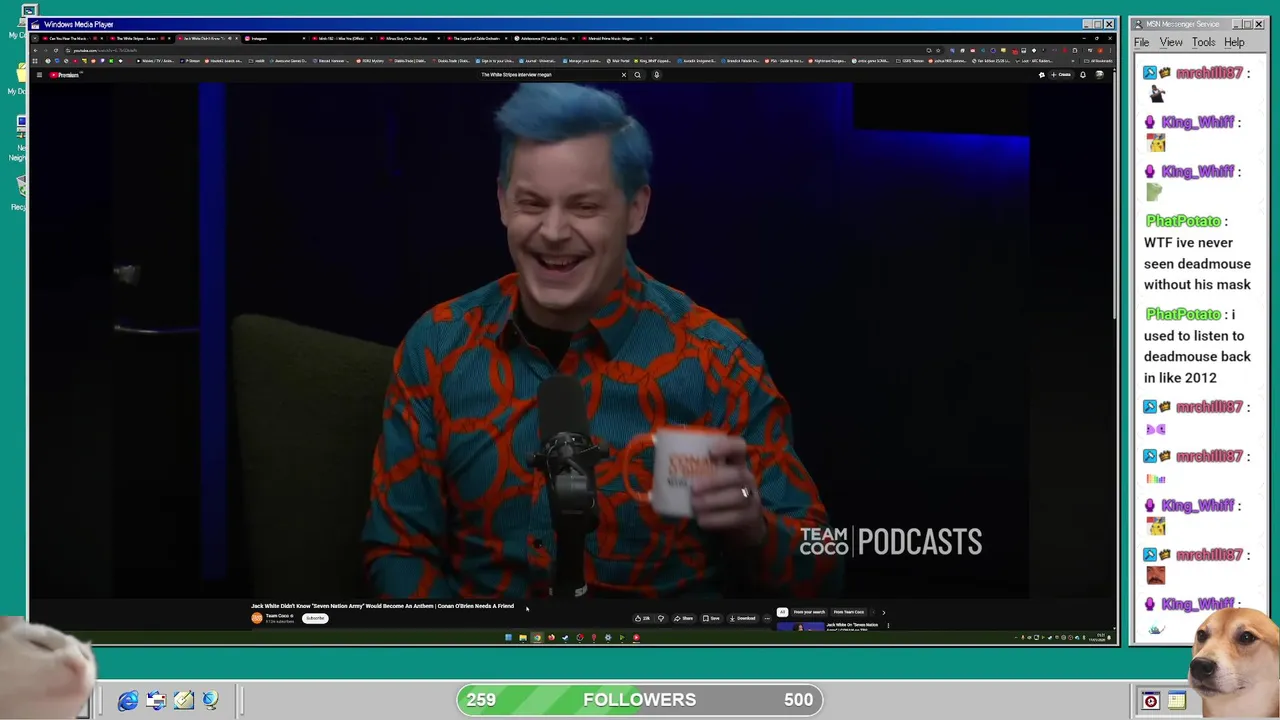Open Help menu in MSN Messenger
1280x720 pixels.
click(1234, 43)
